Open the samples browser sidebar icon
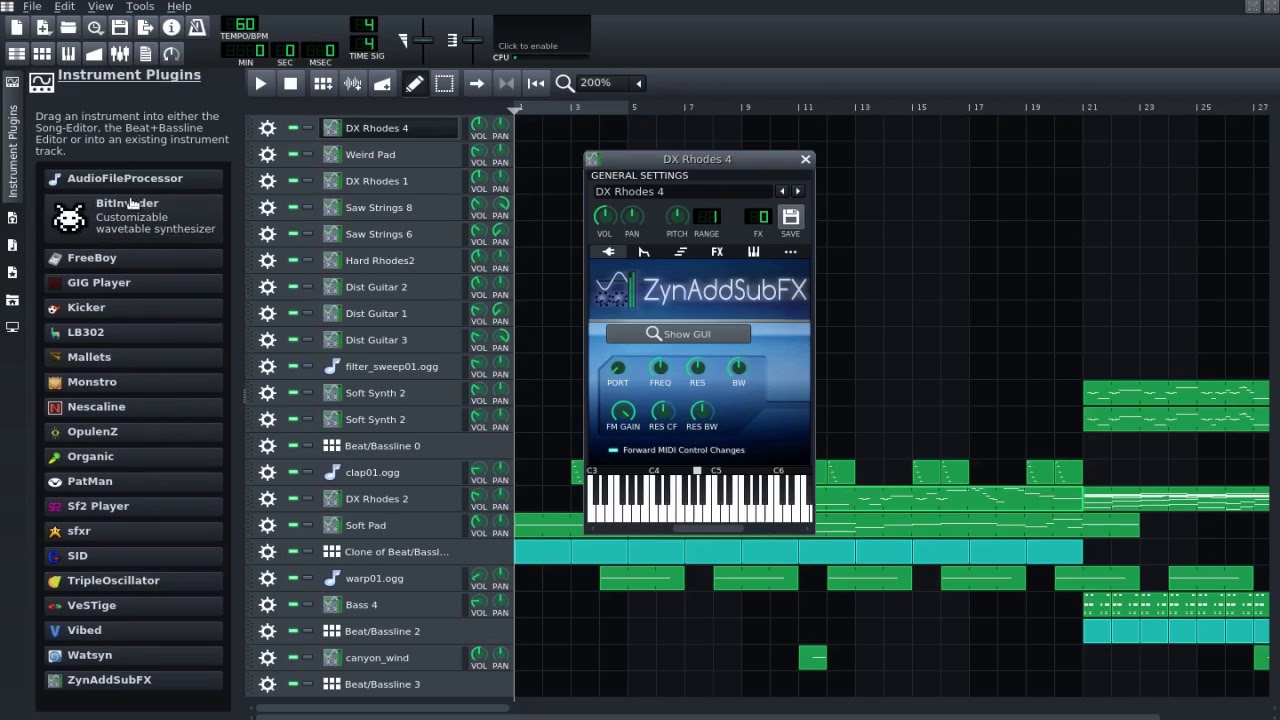The width and height of the screenshot is (1280, 720). [x=12, y=245]
